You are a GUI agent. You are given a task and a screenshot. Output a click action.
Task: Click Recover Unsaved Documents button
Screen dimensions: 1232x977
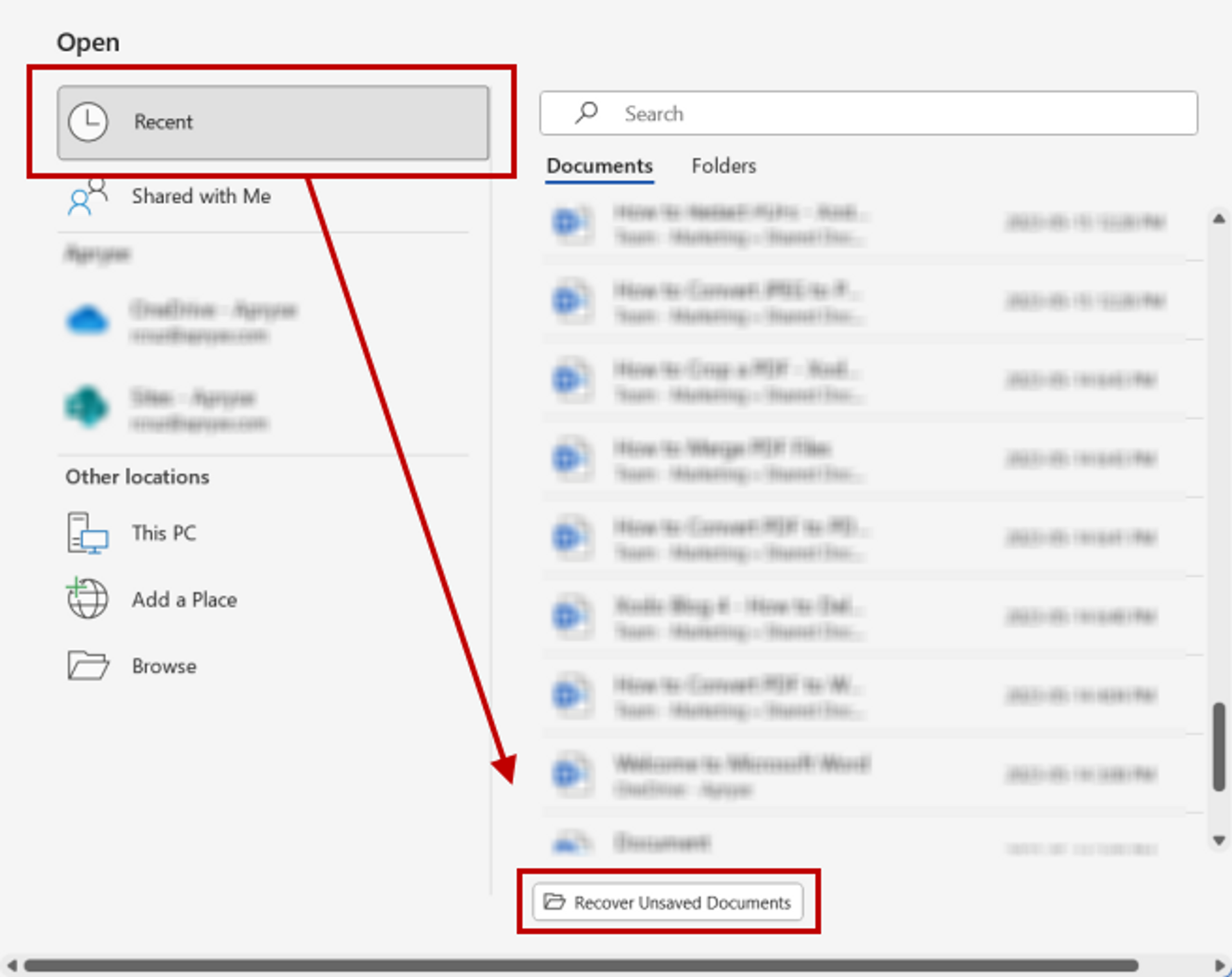click(667, 902)
